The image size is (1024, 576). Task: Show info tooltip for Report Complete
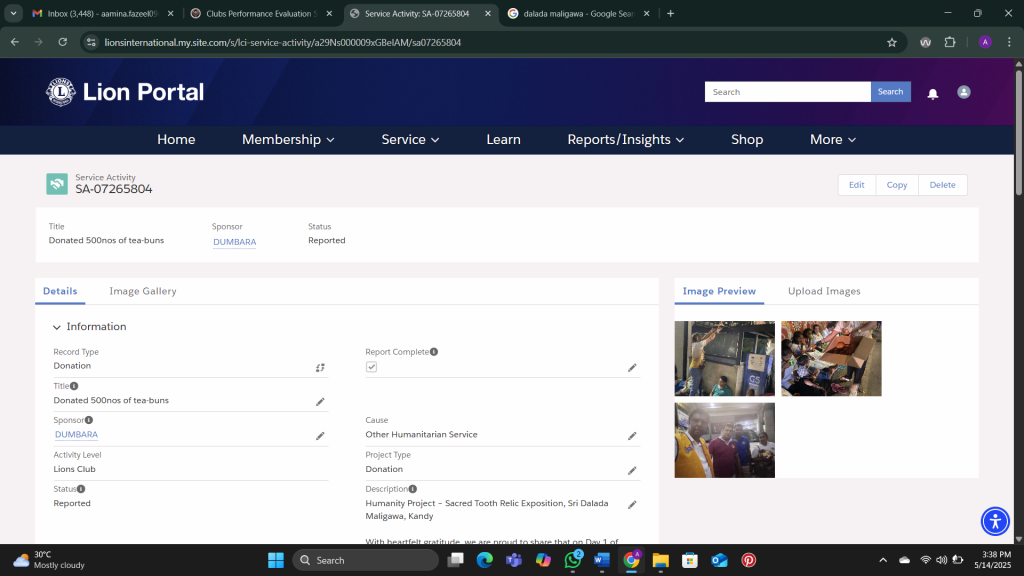tap(434, 352)
